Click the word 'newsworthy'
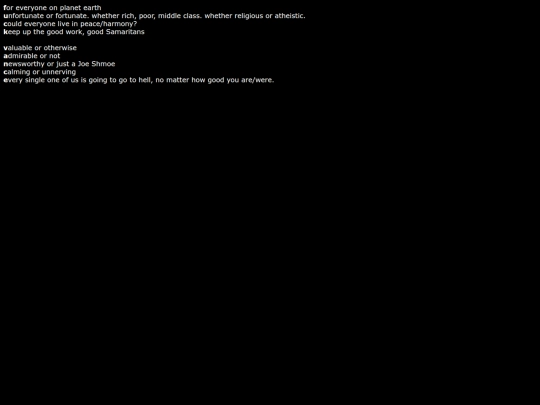Image resolution: width=540 pixels, height=405 pixels. 24,64
